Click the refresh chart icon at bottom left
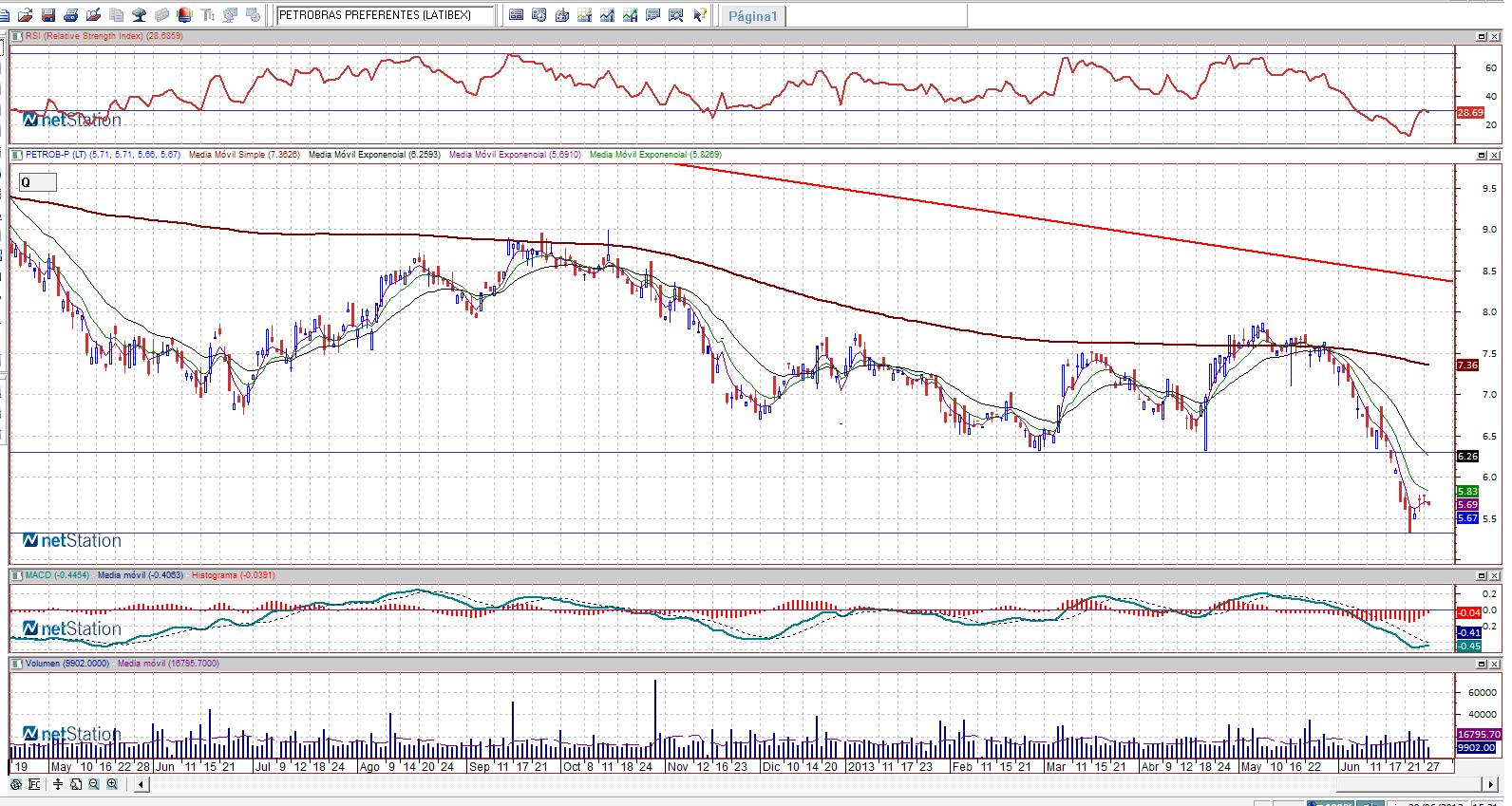Screen dimensions: 1512x806 [15, 784]
